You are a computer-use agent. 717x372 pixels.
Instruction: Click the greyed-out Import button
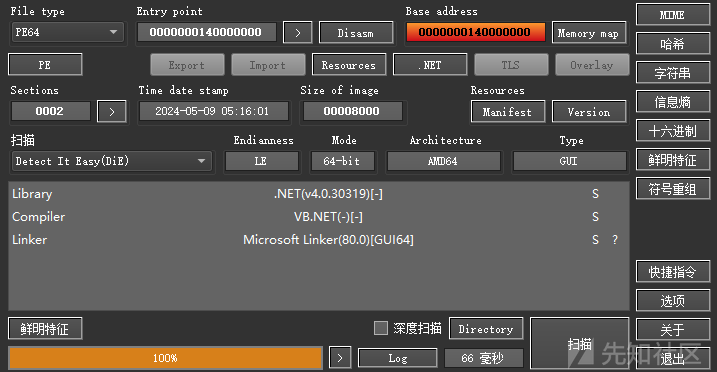pyautogui.click(x=268, y=65)
